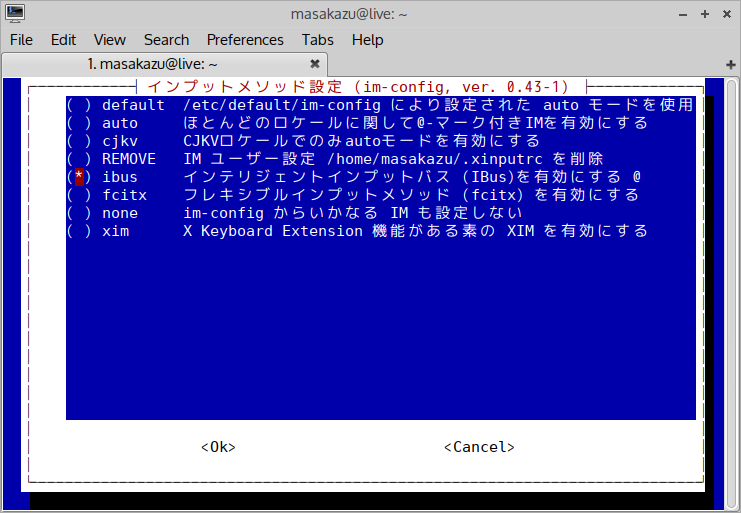Select the default radio option
Viewport: 741px width, 513px height.
click(x=79, y=105)
